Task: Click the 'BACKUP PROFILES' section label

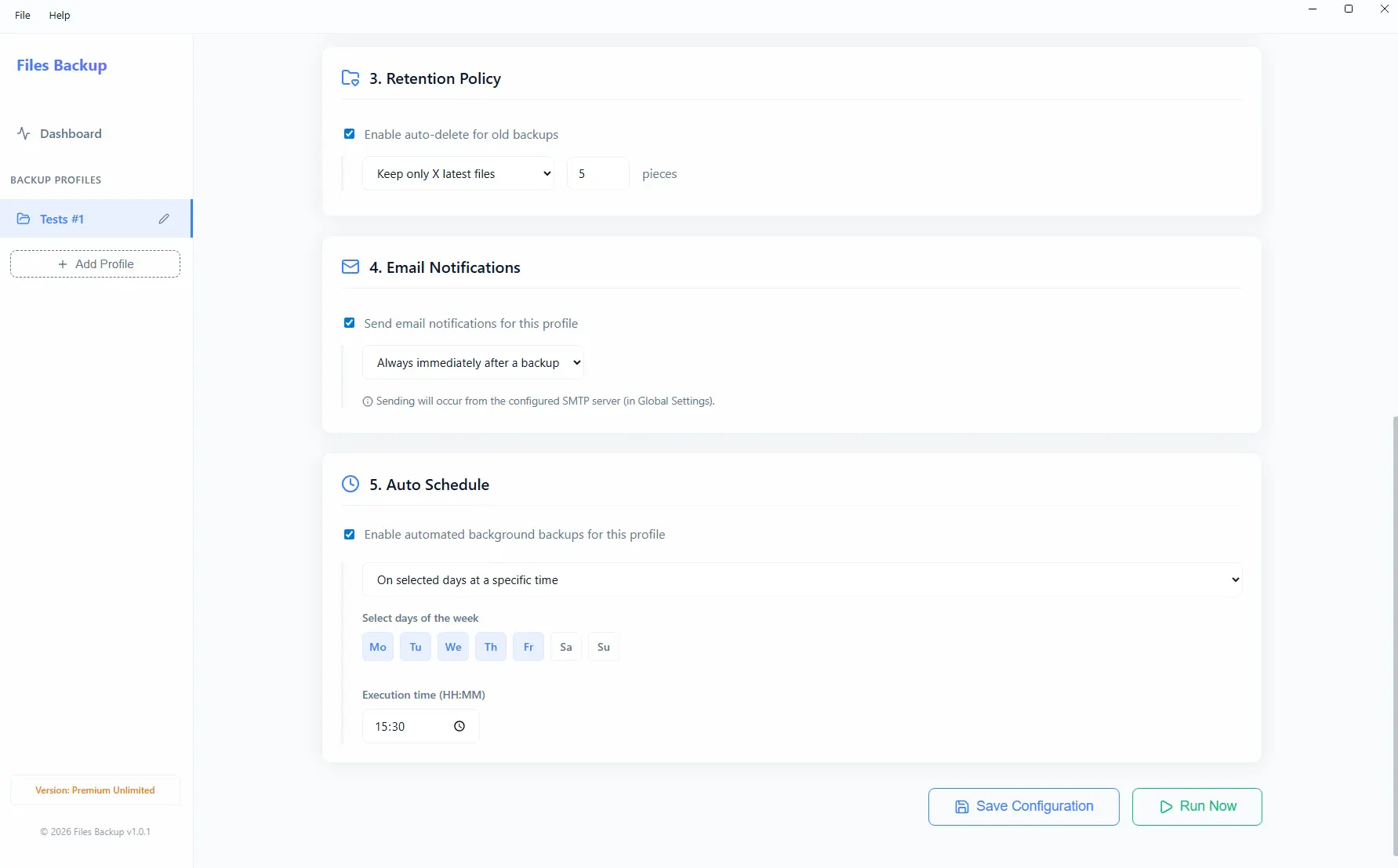Action: [56, 180]
